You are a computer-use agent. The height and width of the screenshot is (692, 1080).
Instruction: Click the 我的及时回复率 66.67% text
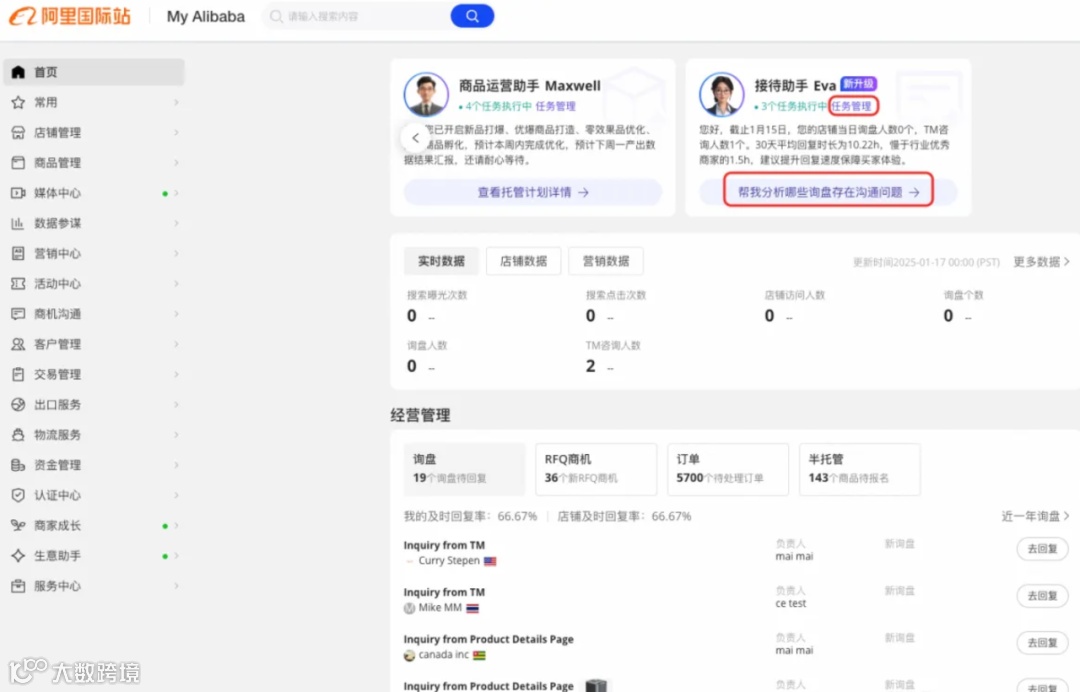(470, 516)
